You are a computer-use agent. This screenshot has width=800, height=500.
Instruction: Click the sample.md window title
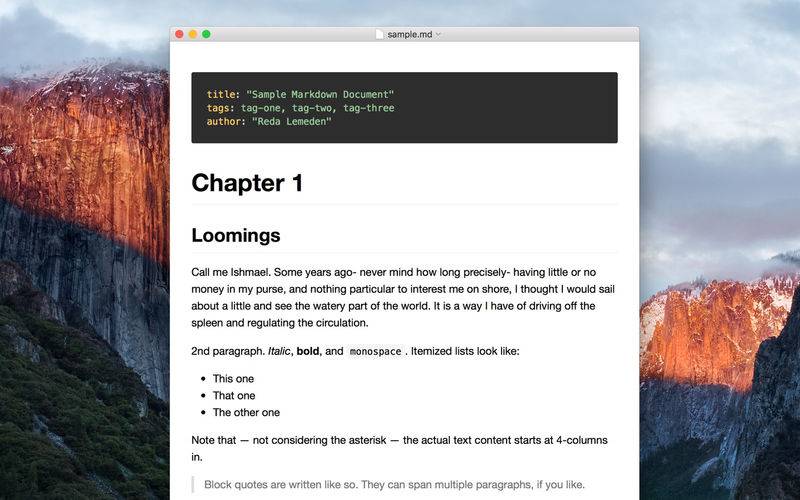tap(410, 34)
